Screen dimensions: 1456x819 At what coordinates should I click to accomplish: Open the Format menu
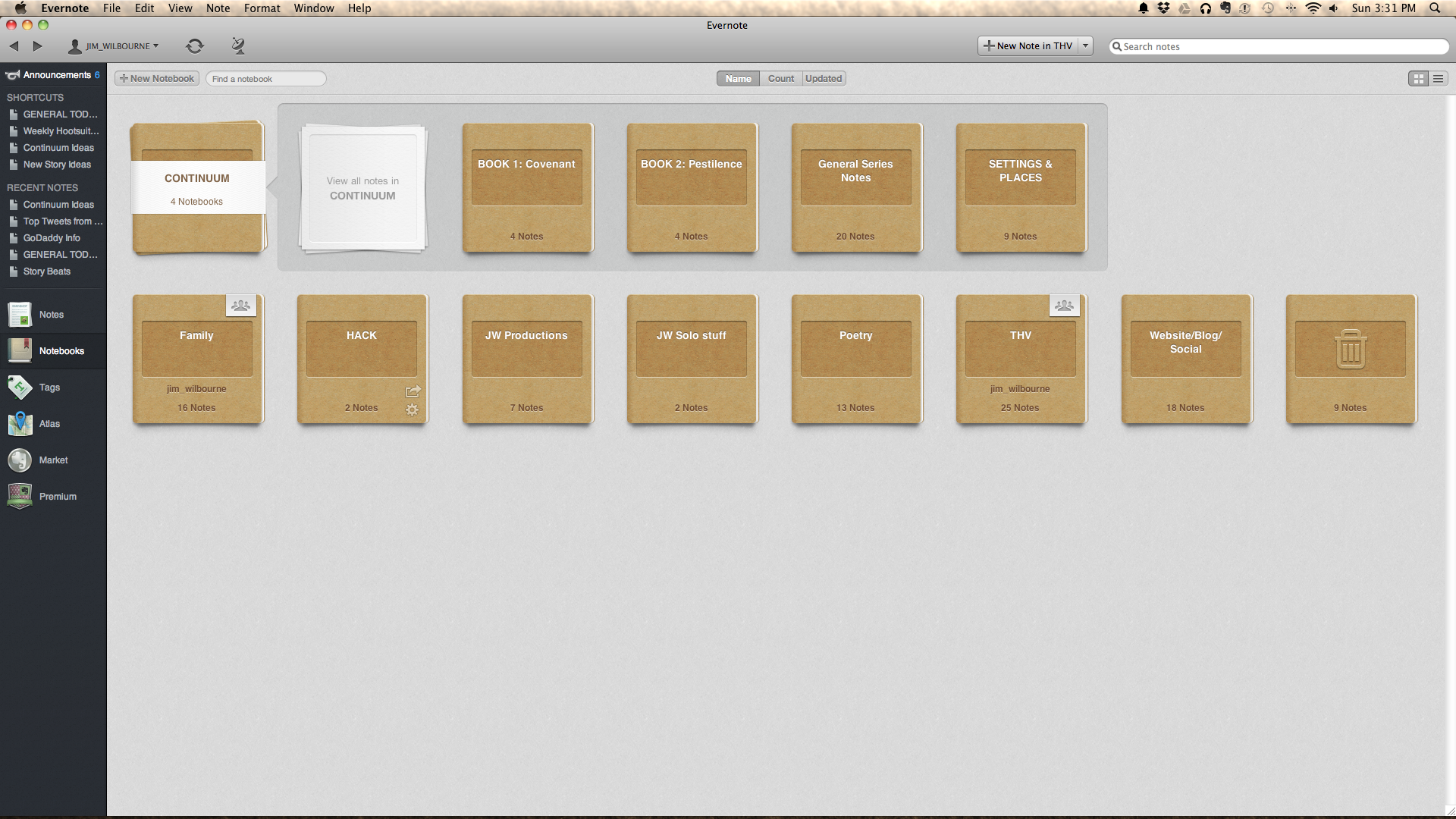[262, 8]
